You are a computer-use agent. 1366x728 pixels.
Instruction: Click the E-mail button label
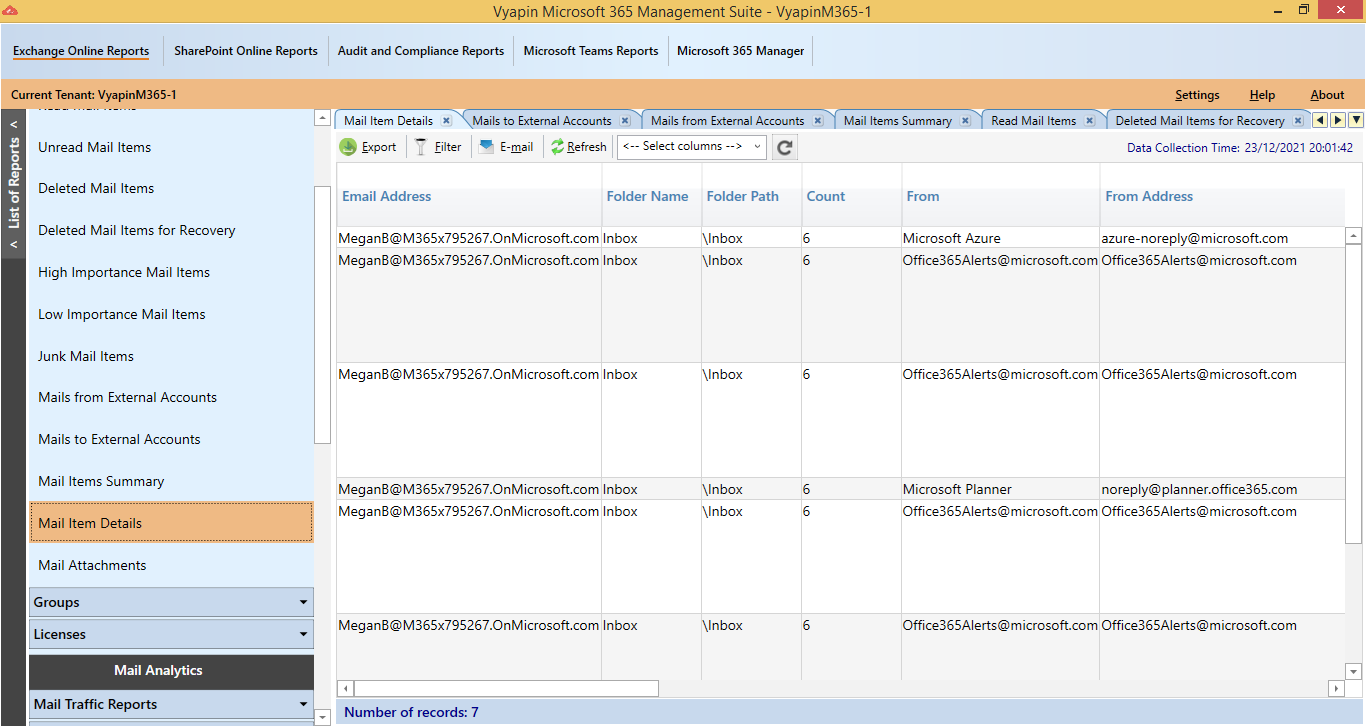point(517,147)
